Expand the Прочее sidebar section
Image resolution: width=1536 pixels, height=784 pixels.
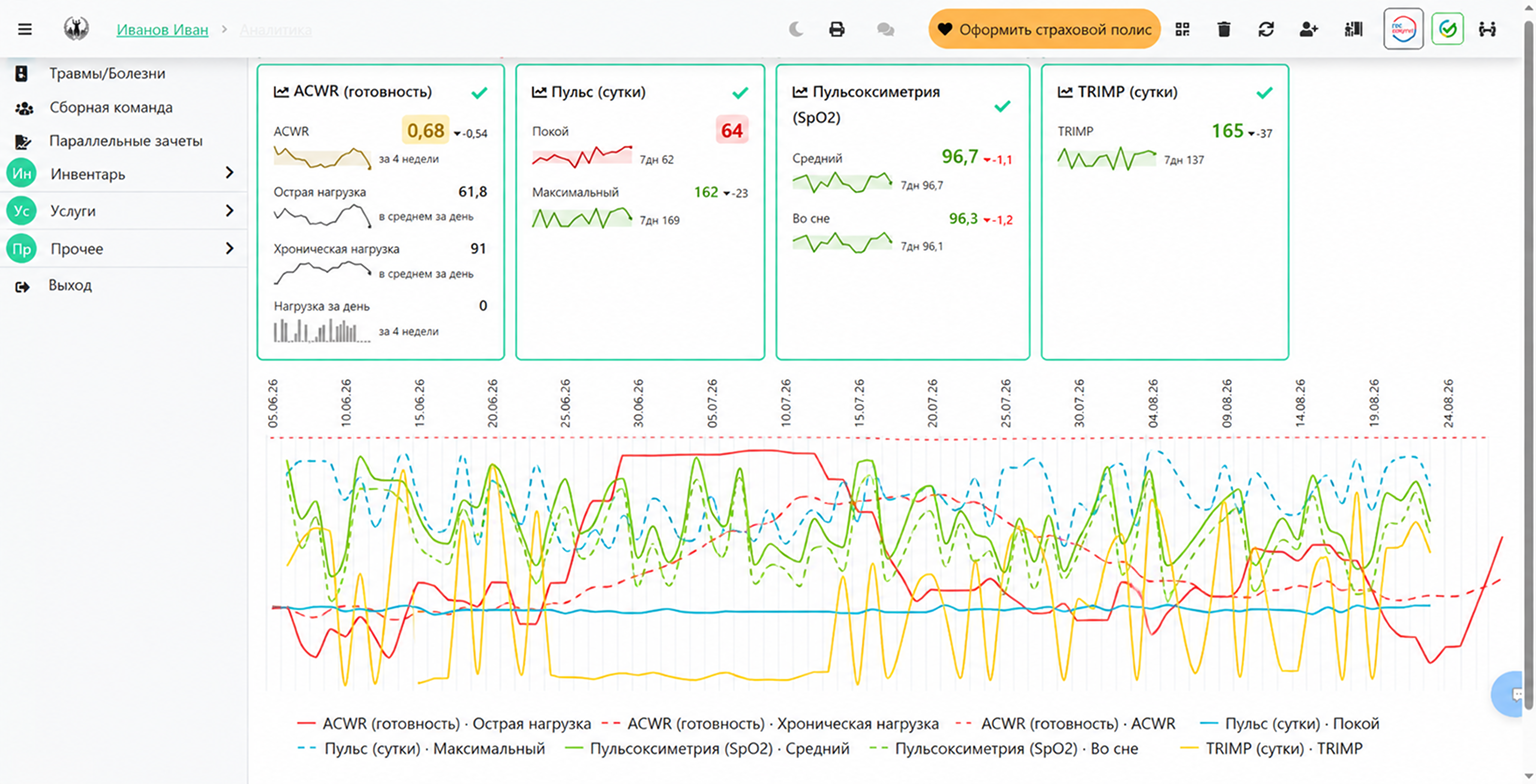coord(123,248)
